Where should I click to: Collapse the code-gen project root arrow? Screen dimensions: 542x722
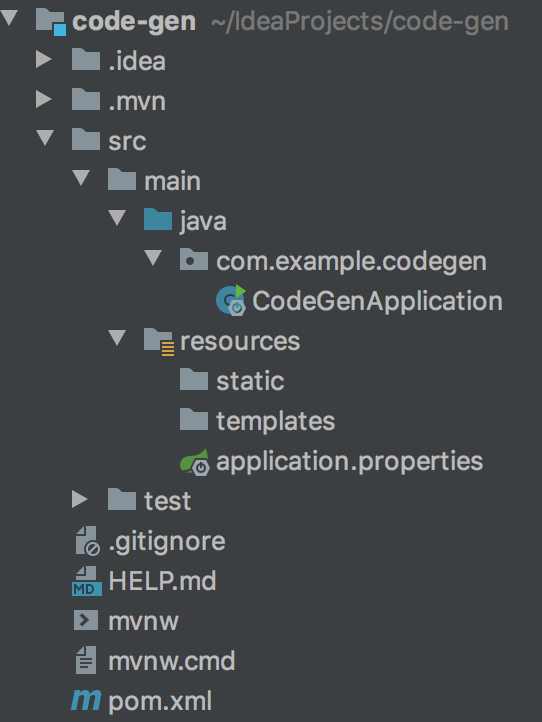tap(9, 18)
